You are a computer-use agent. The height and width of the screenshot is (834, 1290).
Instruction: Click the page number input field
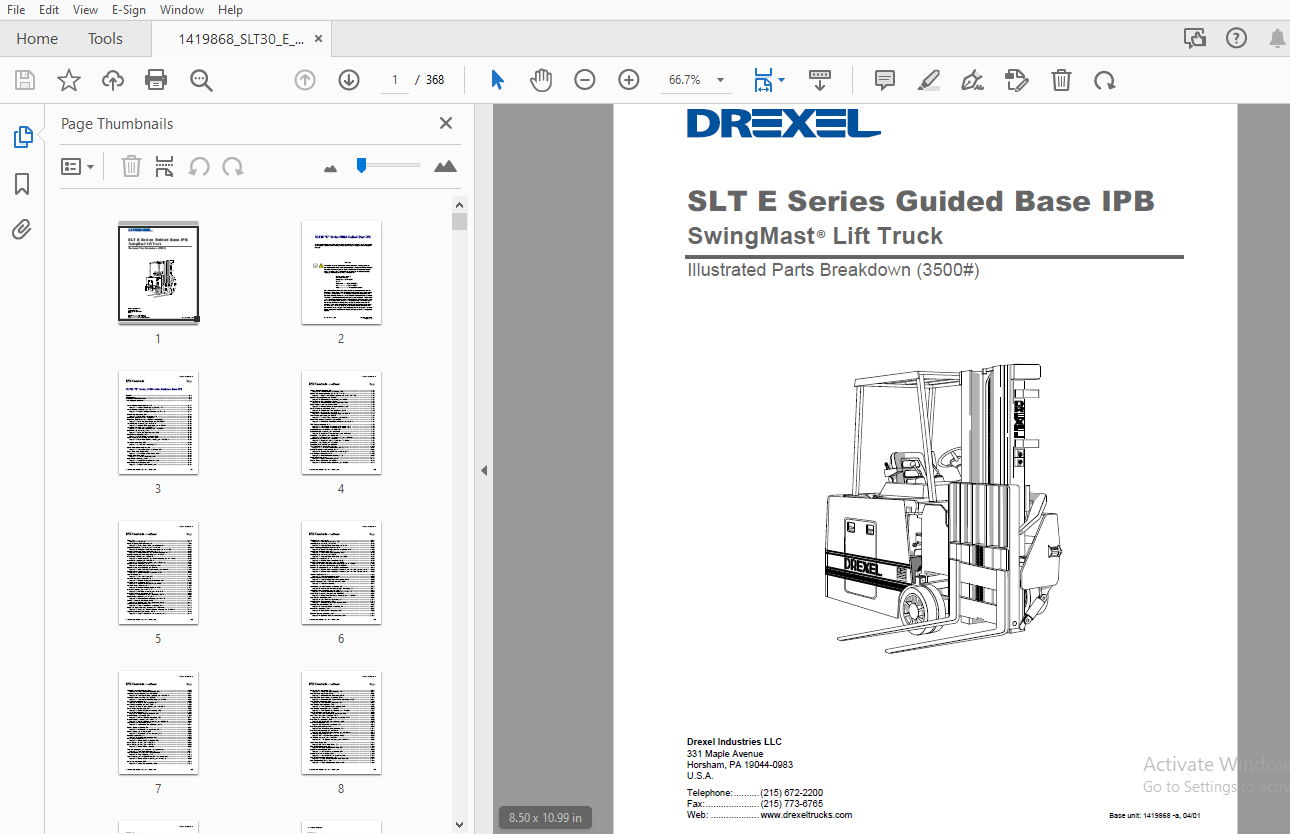tap(395, 80)
